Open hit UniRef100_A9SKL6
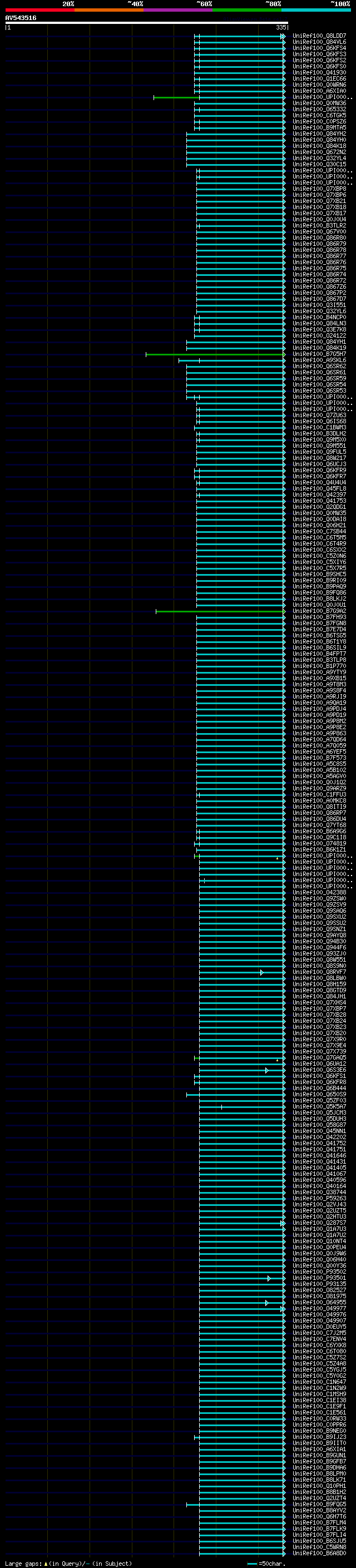This screenshot has width=356, height=1568. pyautogui.click(x=319, y=360)
